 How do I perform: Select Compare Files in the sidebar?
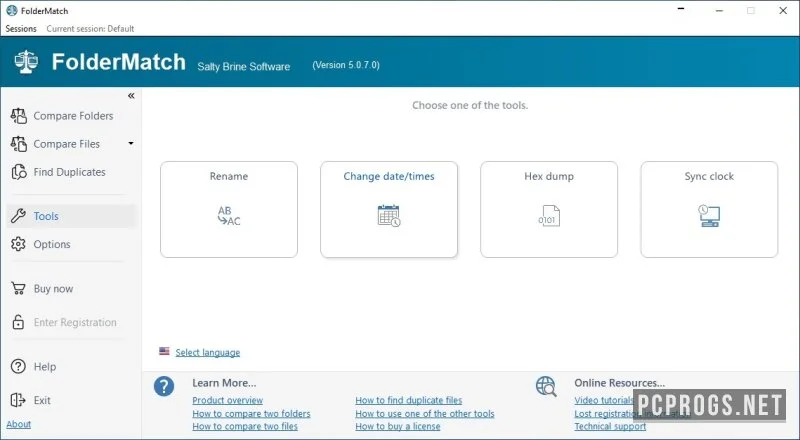pyautogui.click(x=67, y=144)
